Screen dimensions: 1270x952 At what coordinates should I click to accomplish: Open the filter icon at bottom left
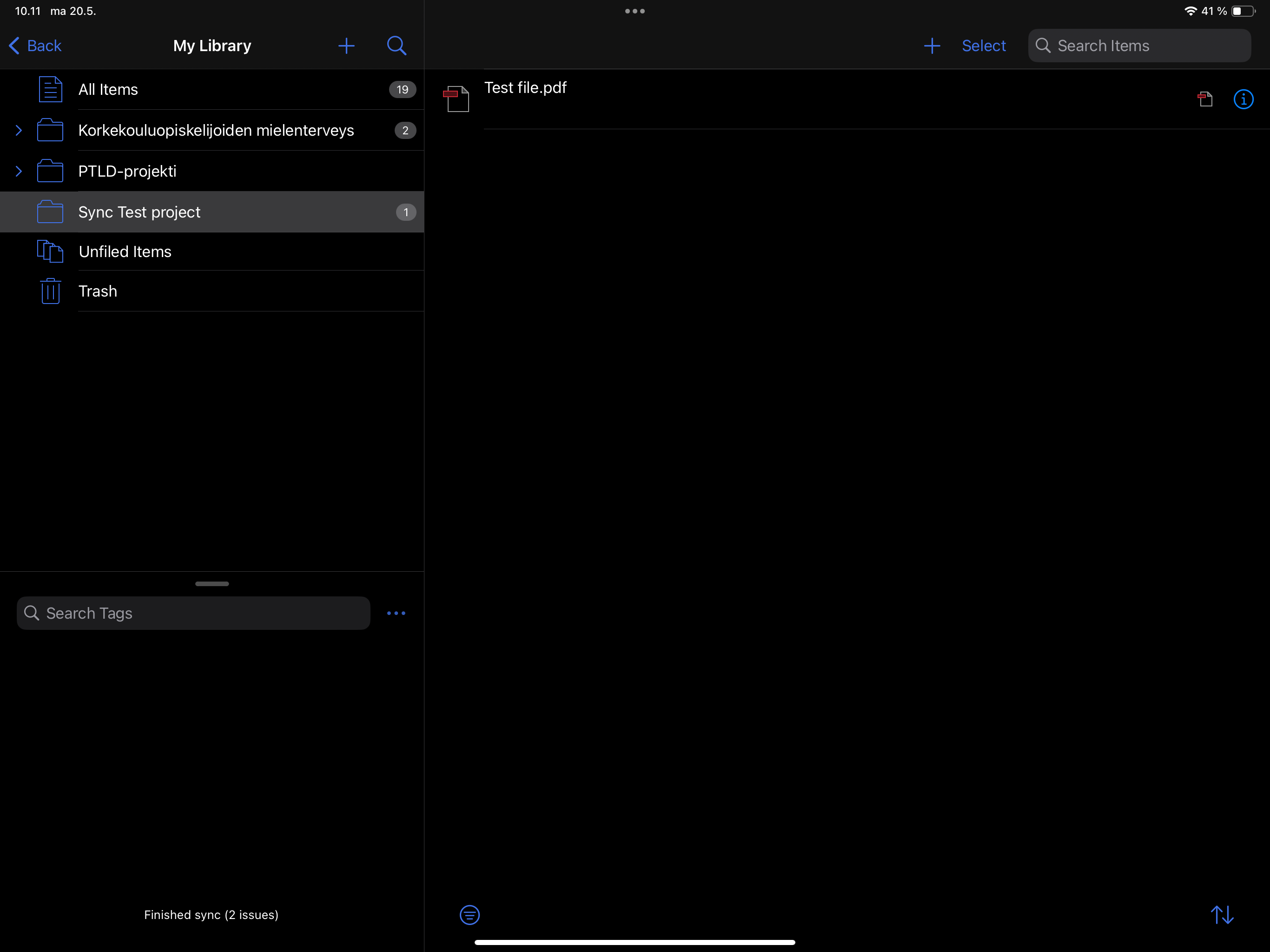click(x=470, y=915)
